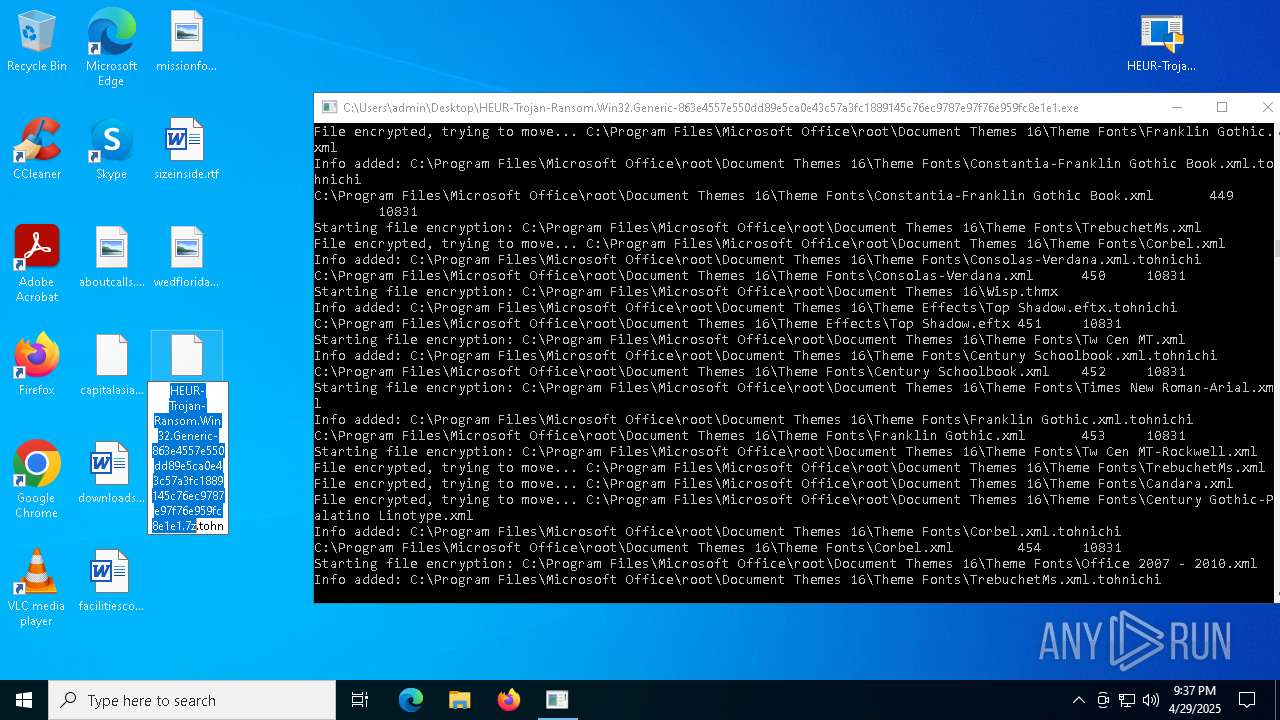Click console line 'Starting file encryption: ...Wisp.thmx'
The image size is (1280, 720).
(686, 292)
